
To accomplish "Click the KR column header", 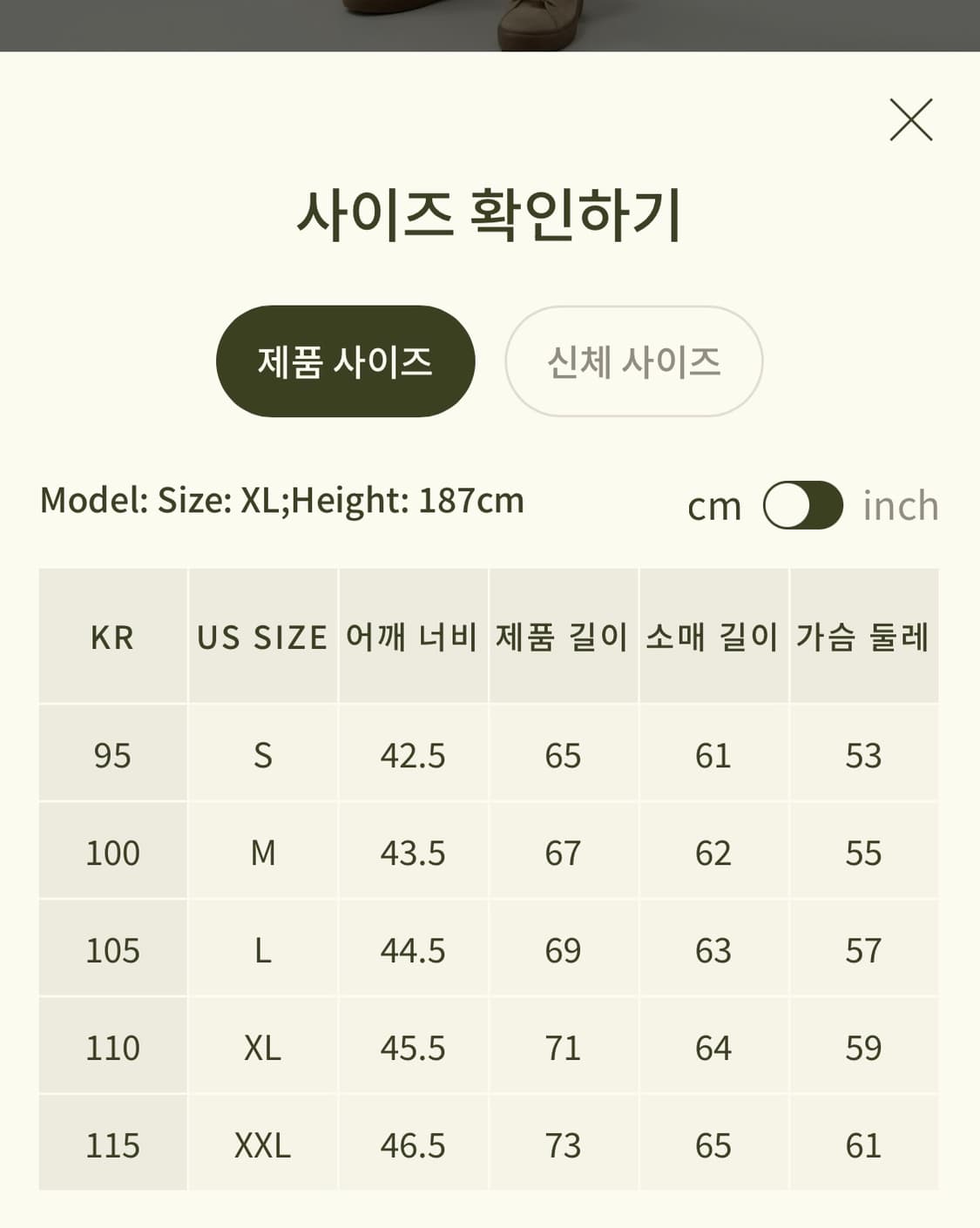I will 112,637.
